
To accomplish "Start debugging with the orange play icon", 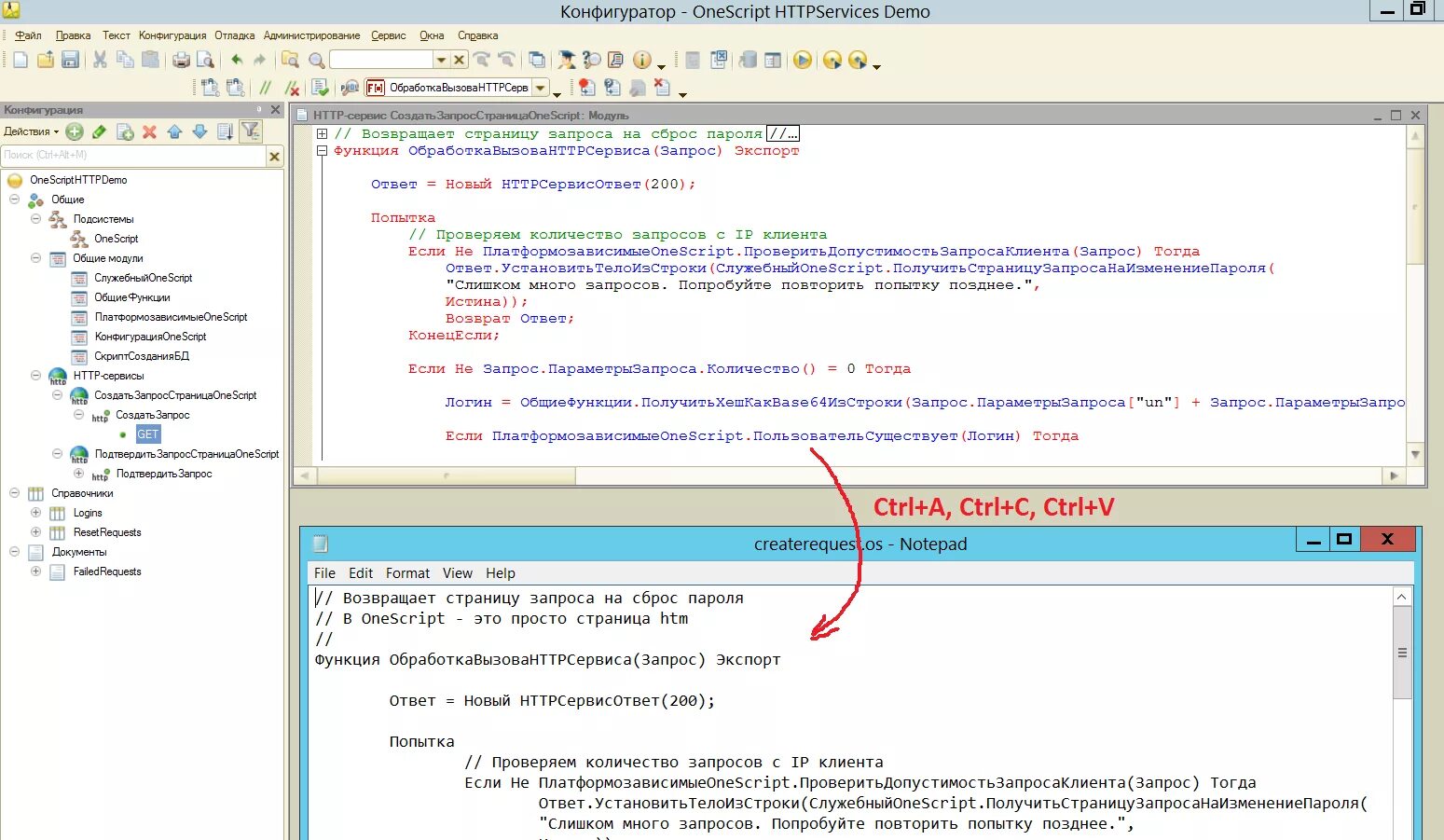I will (x=803, y=60).
